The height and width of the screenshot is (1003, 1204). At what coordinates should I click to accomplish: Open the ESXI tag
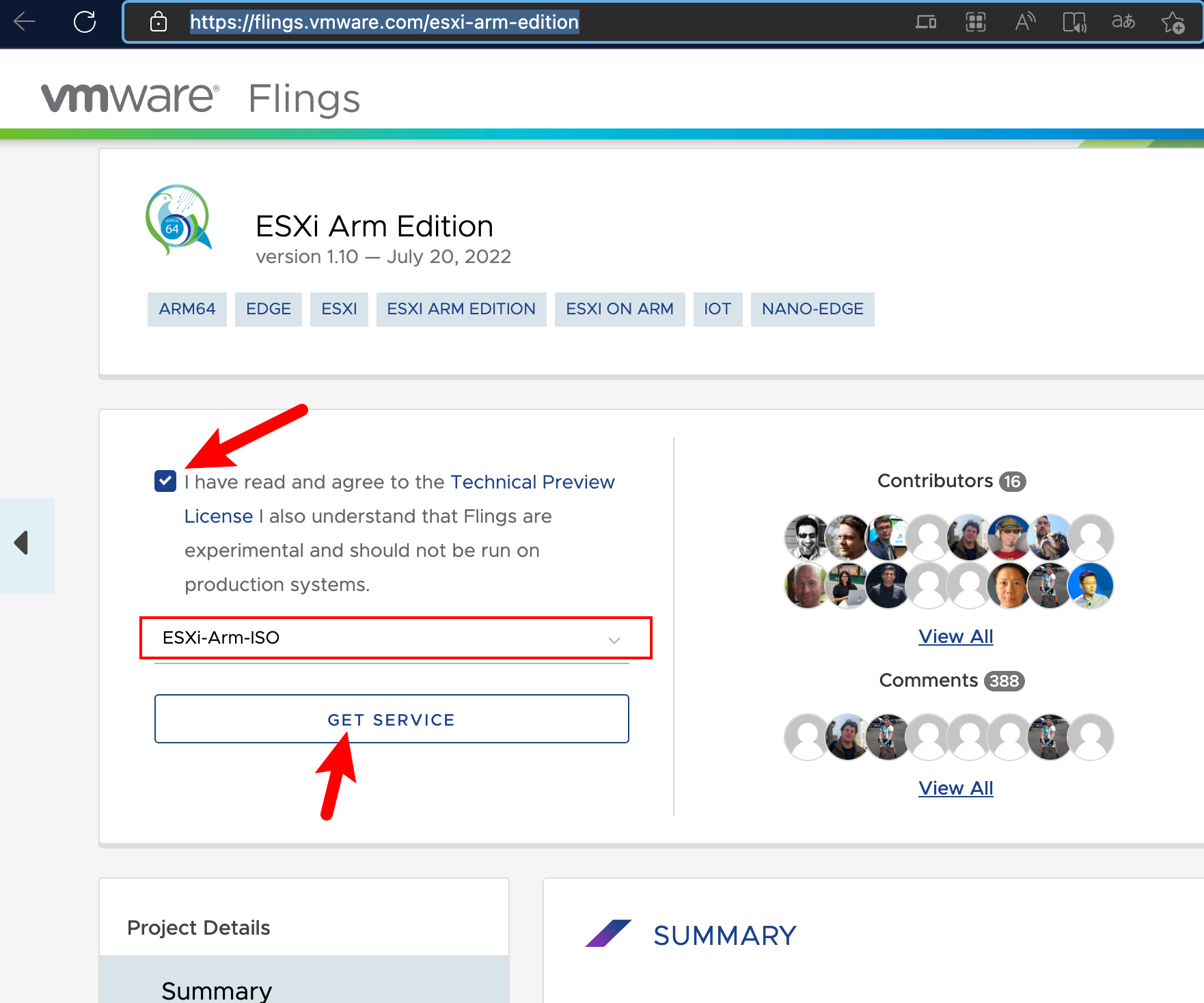point(340,309)
